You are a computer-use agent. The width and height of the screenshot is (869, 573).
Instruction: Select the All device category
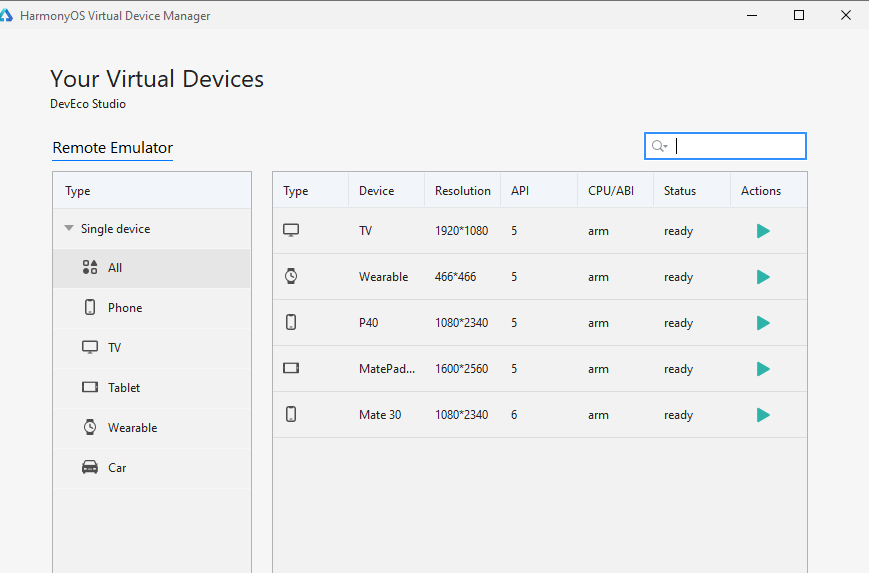pyautogui.click(x=114, y=268)
